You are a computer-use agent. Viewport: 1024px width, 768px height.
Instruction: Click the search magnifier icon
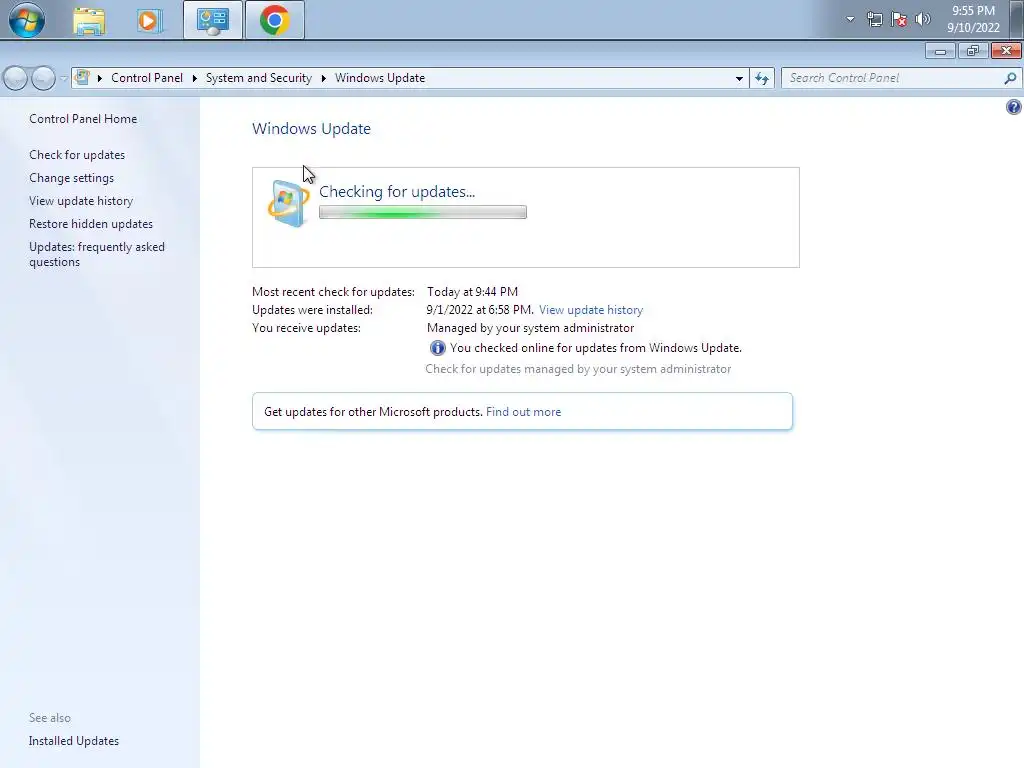[x=1010, y=78]
